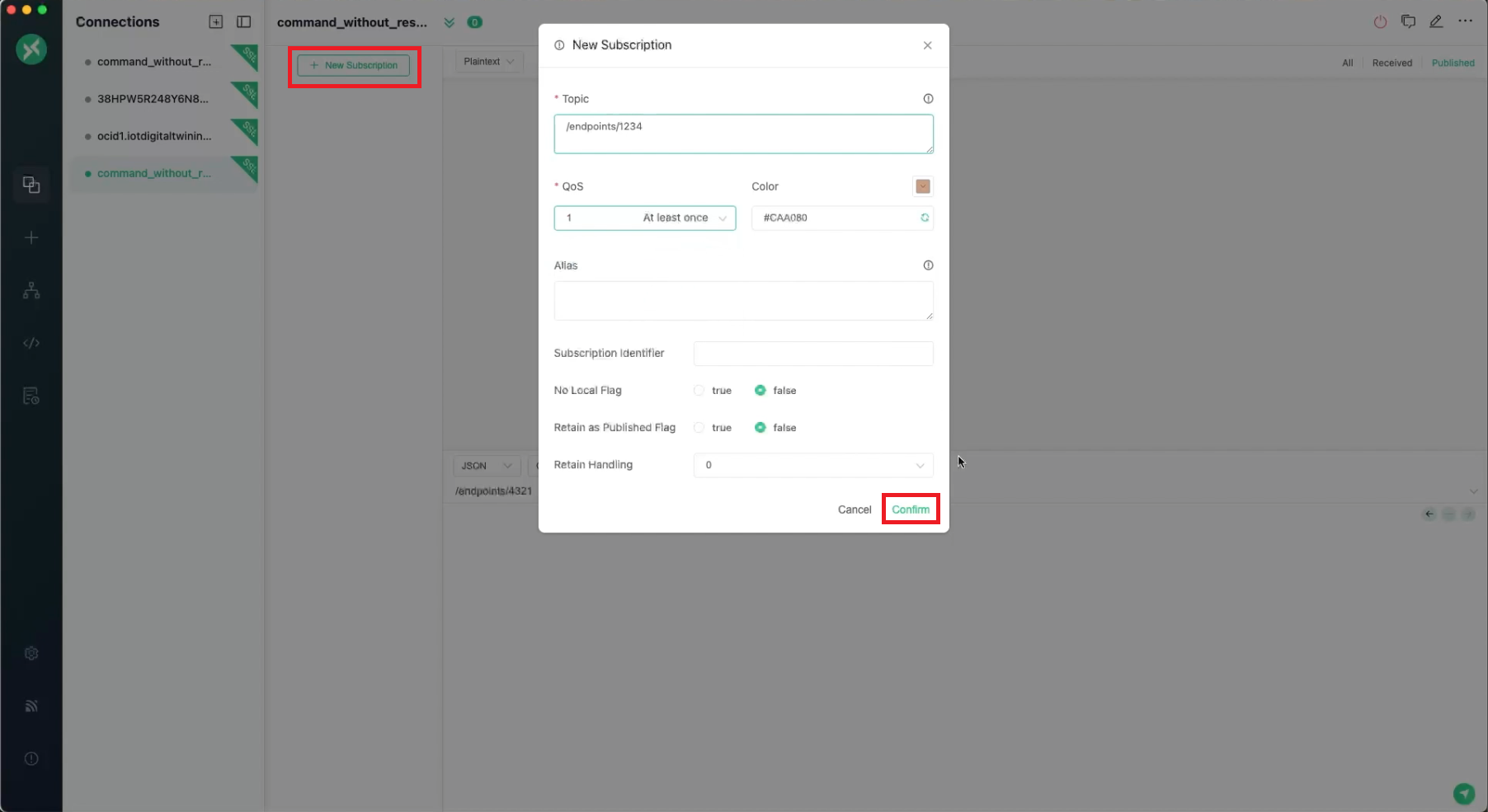Switch to the Received messages tab
The height and width of the screenshot is (812, 1488).
(1392, 63)
